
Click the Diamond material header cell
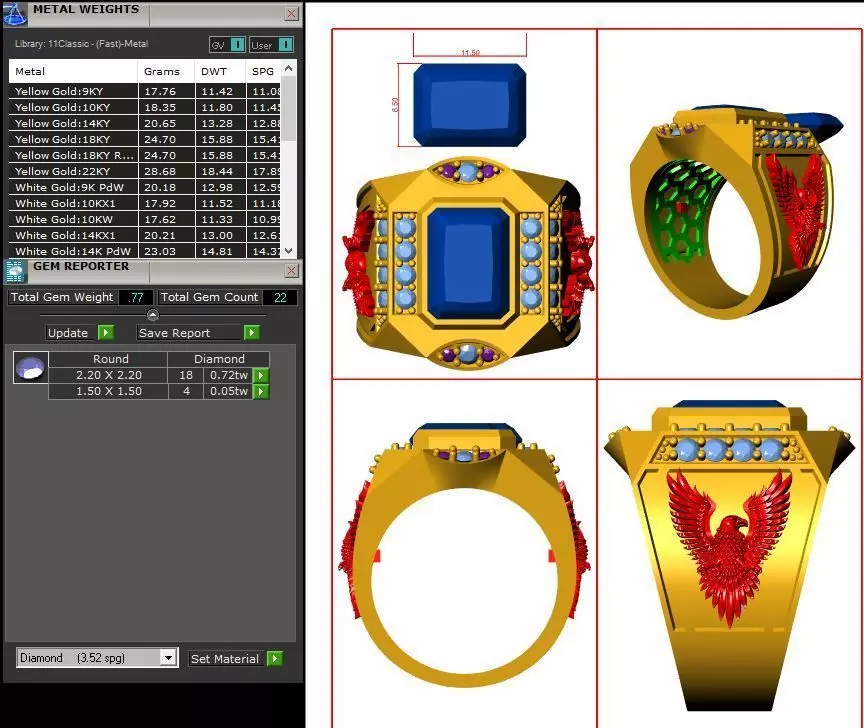pyautogui.click(x=219, y=359)
